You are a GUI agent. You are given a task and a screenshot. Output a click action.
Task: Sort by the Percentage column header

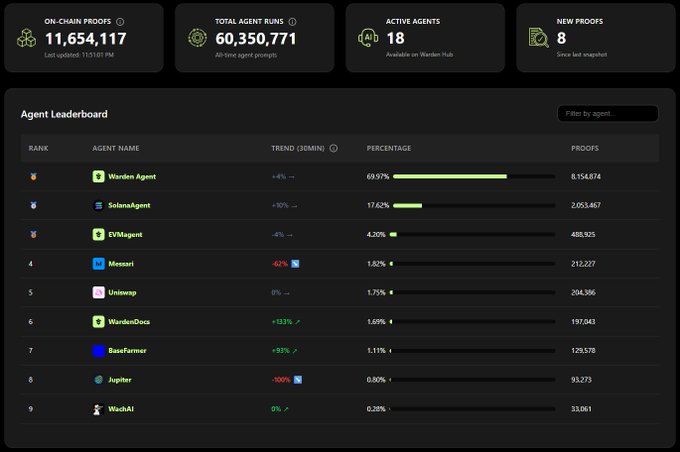click(389, 148)
